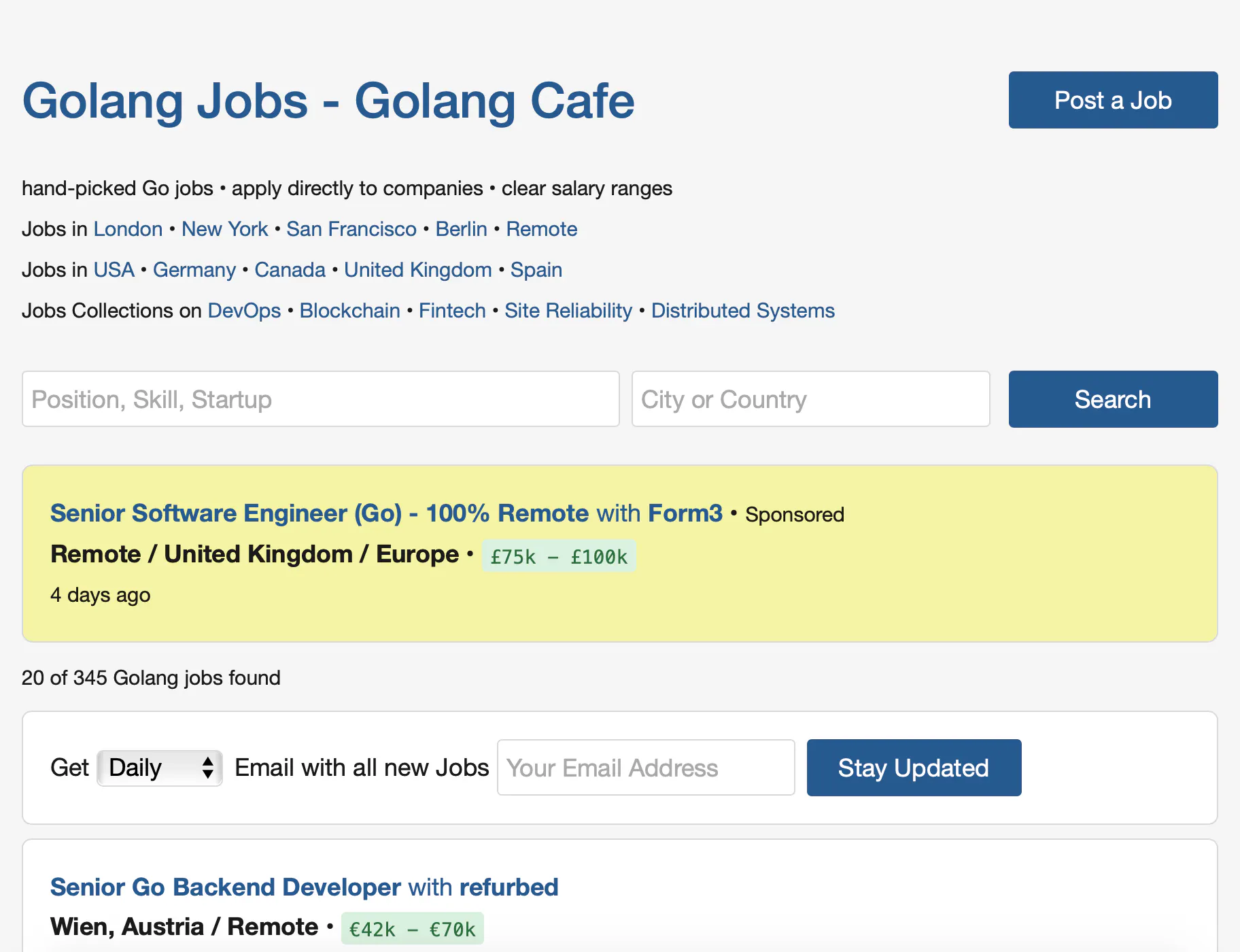Open United Kingdom jobs link

(417, 270)
